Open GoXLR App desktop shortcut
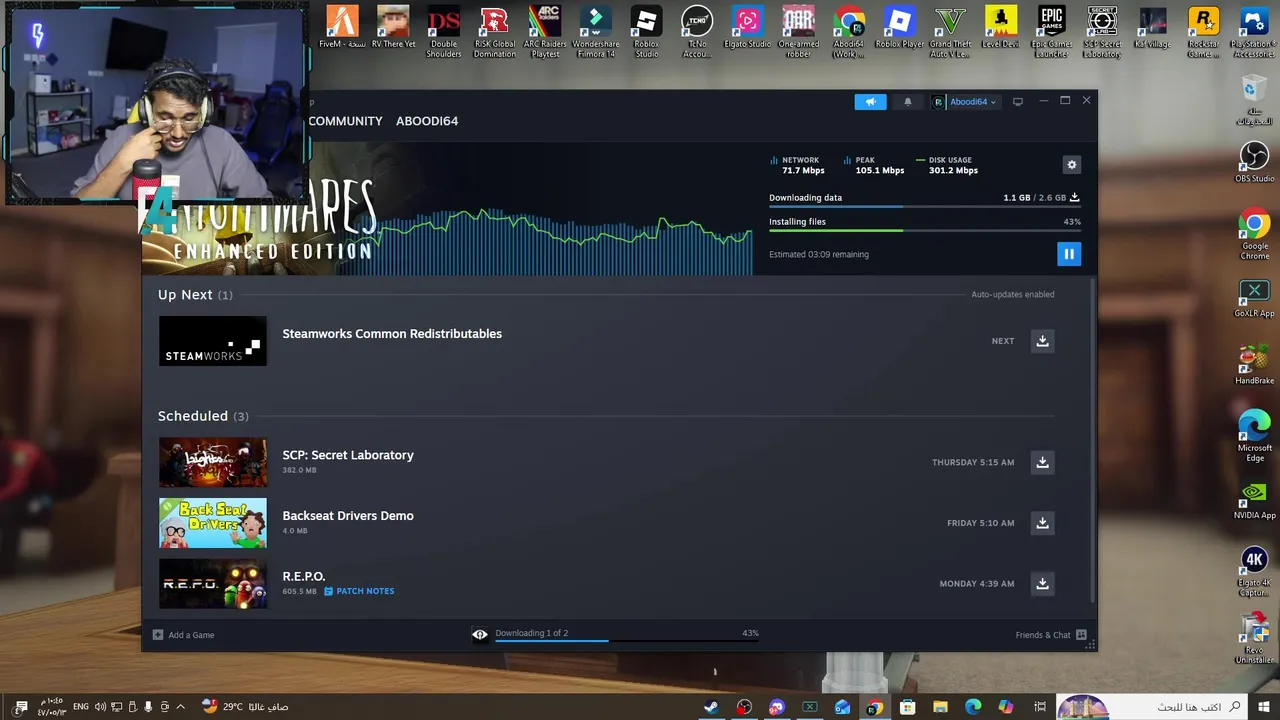This screenshot has width=1280, height=720. click(x=1254, y=299)
